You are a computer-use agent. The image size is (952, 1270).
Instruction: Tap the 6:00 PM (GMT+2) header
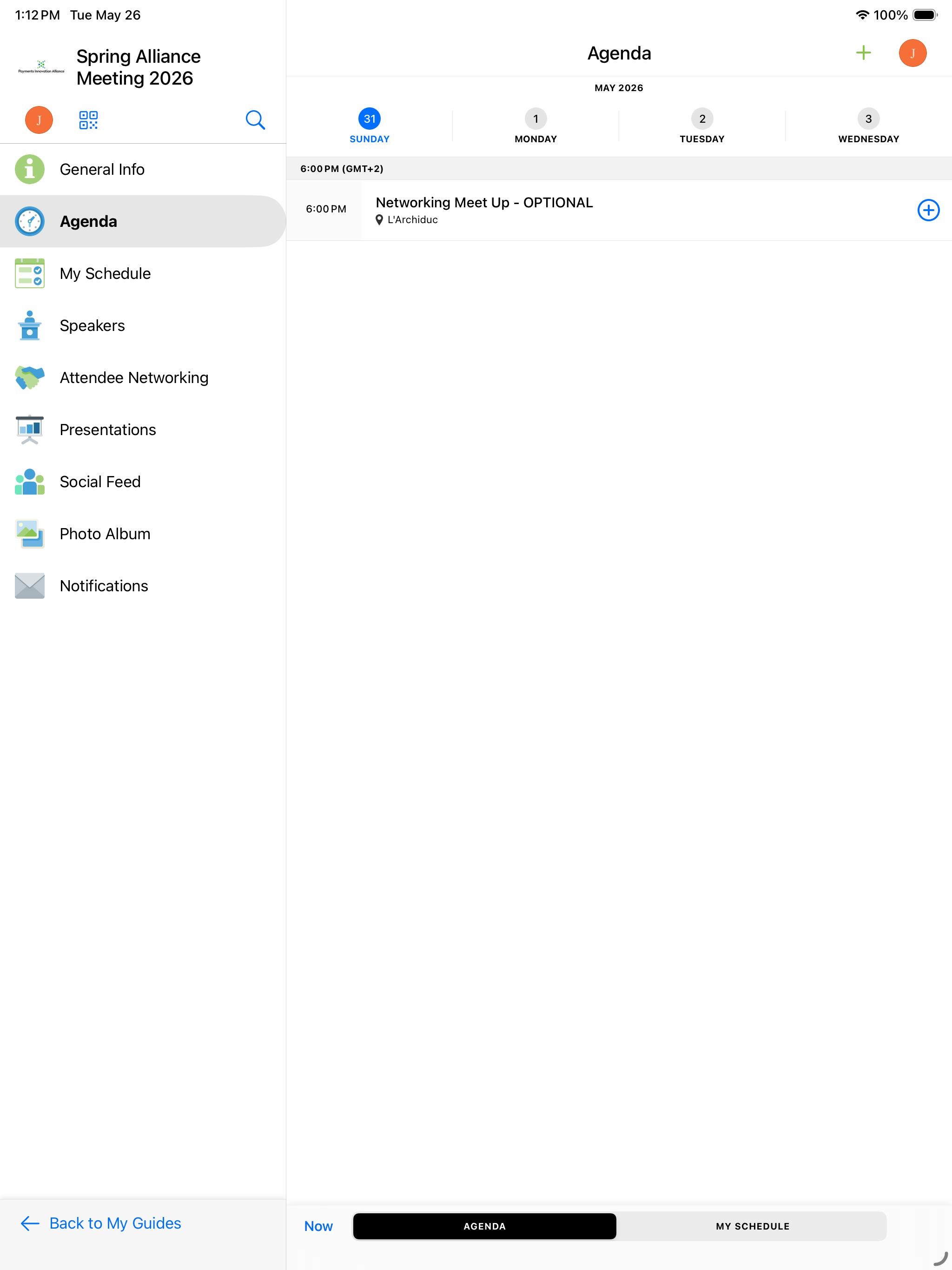pos(342,169)
